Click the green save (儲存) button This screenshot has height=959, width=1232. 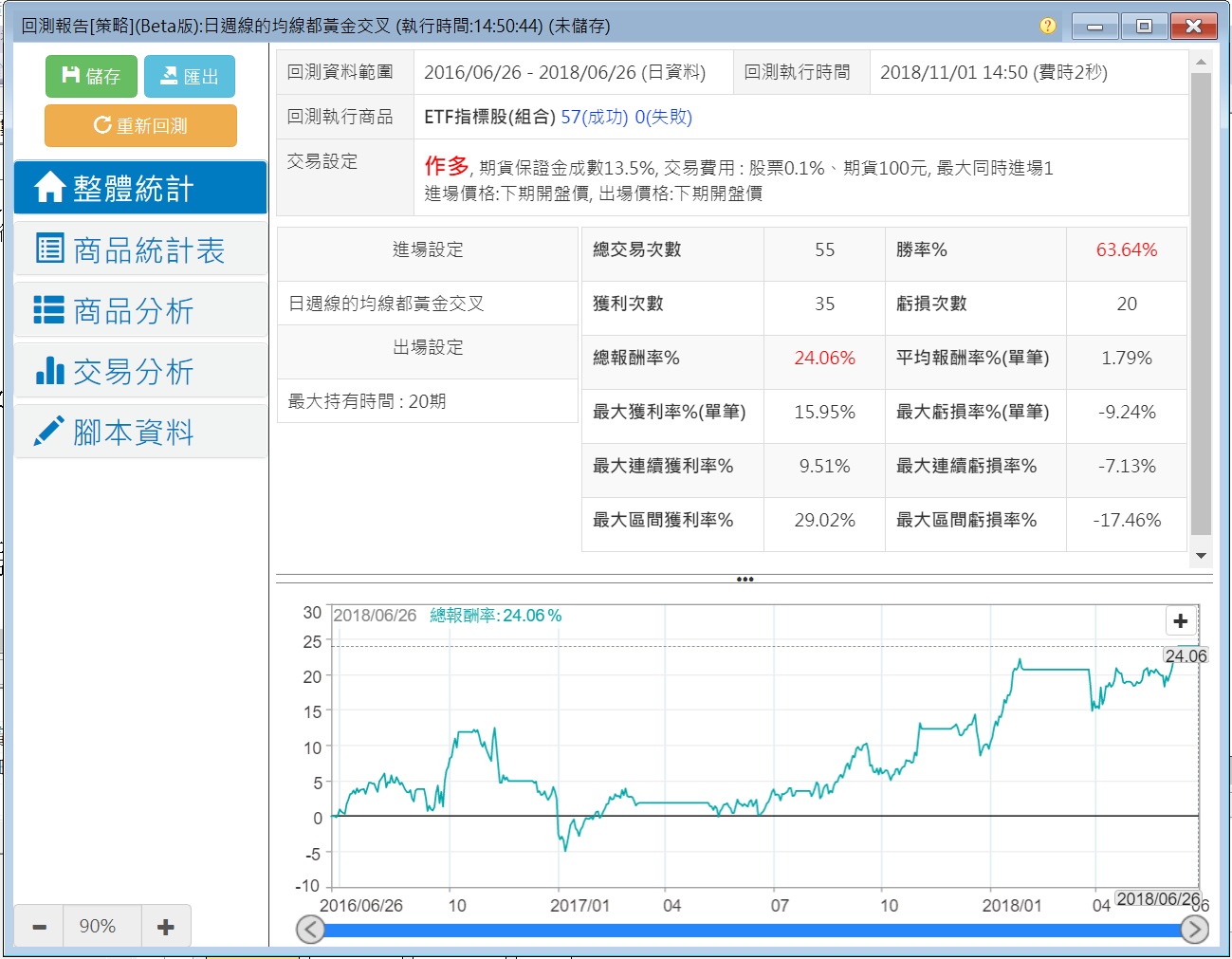(x=91, y=76)
